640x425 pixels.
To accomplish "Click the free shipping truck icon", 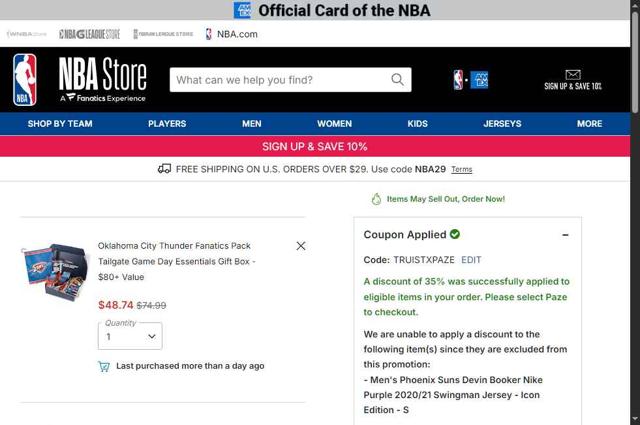I will click(164, 169).
